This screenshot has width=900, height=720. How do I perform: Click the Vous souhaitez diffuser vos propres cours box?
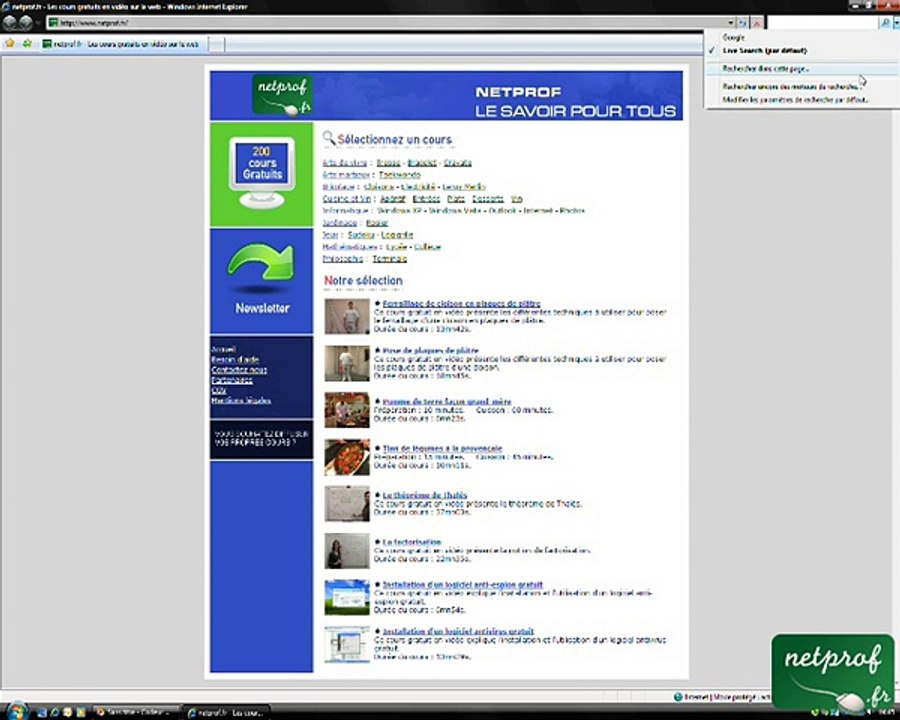tap(261, 439)
